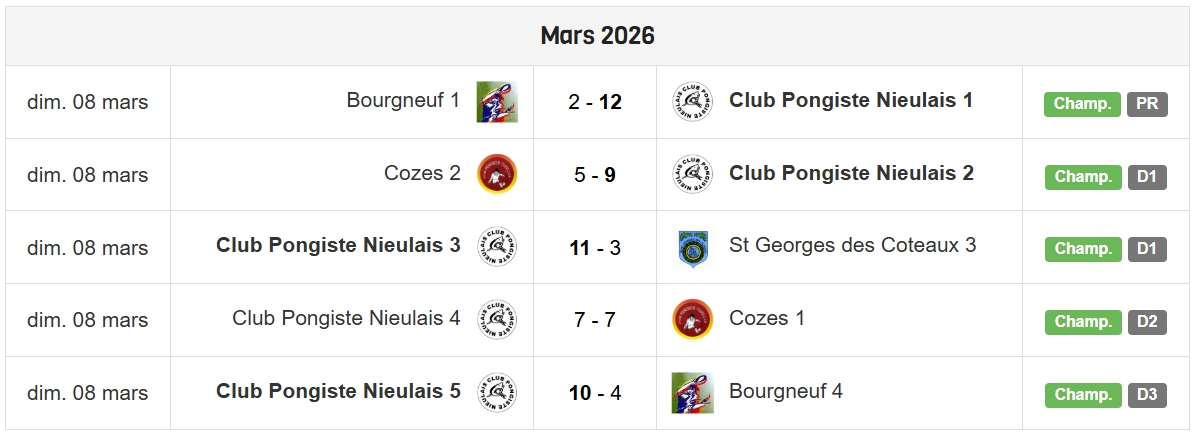Click the Club Pongiste Nieulais 5 logo
Image resolution: width=1194 pixels, height=436 pixels.
(497, 393)
